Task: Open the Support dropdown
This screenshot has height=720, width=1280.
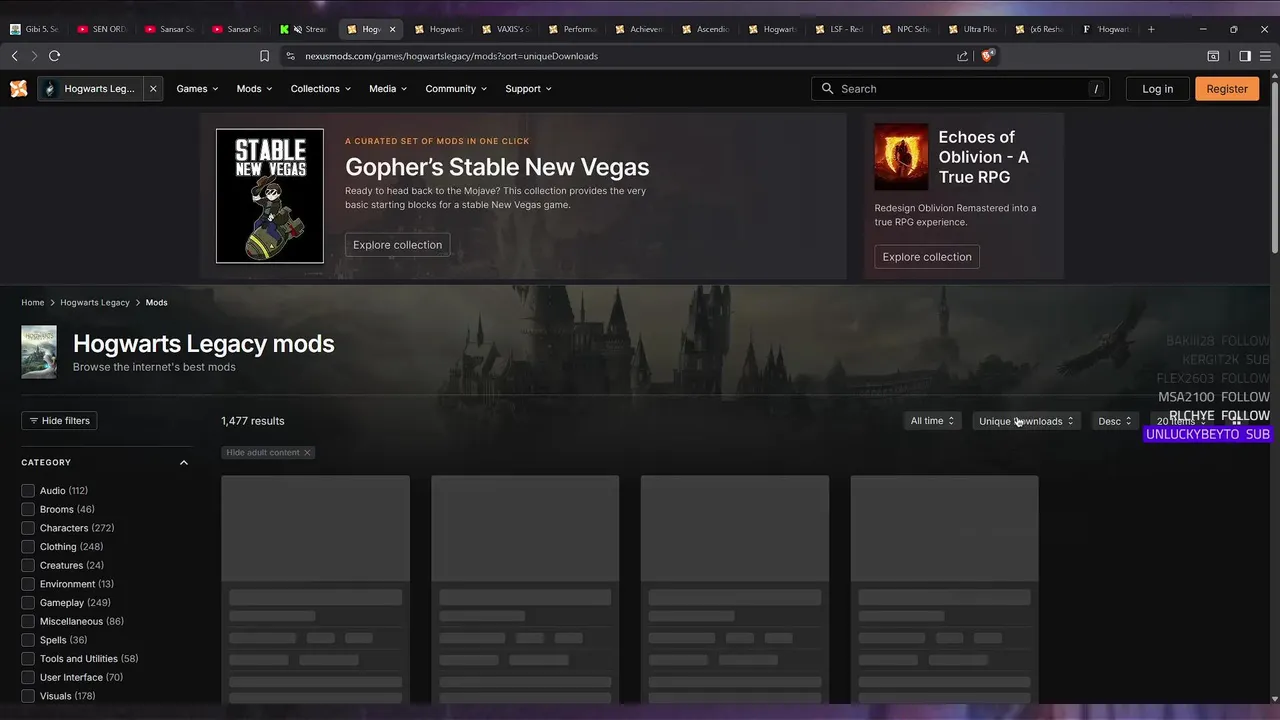Action: point(528,89)
